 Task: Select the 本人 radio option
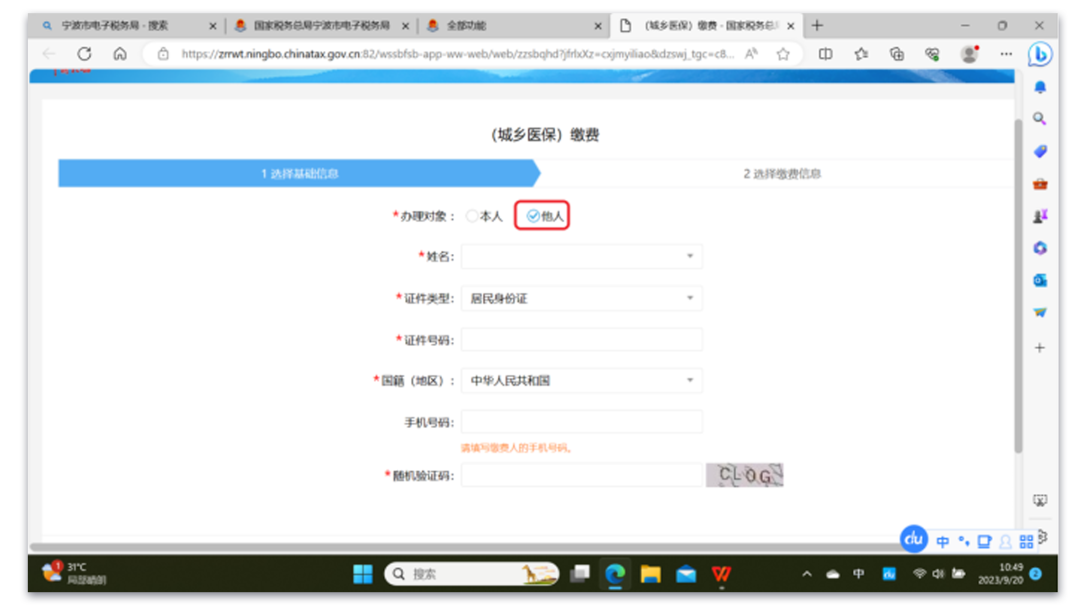[x=472, y=216]
